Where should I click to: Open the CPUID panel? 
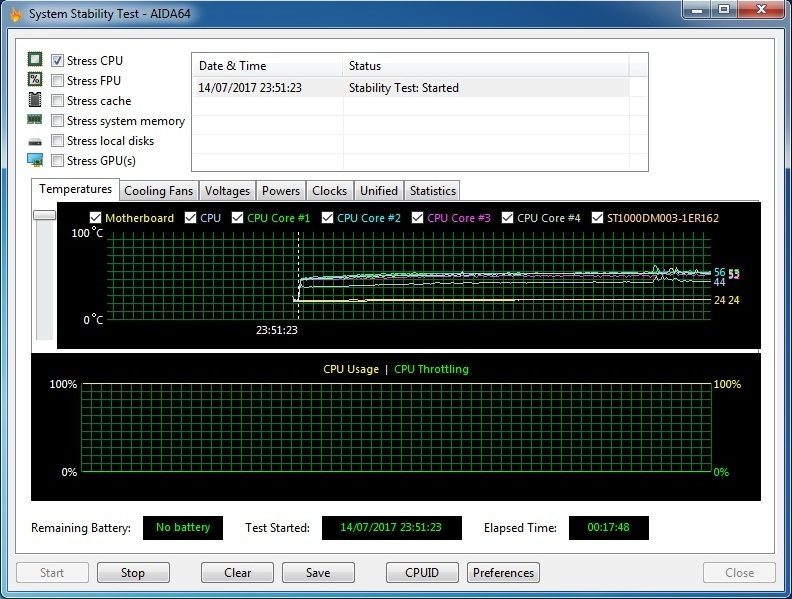(x=422, y=573)
